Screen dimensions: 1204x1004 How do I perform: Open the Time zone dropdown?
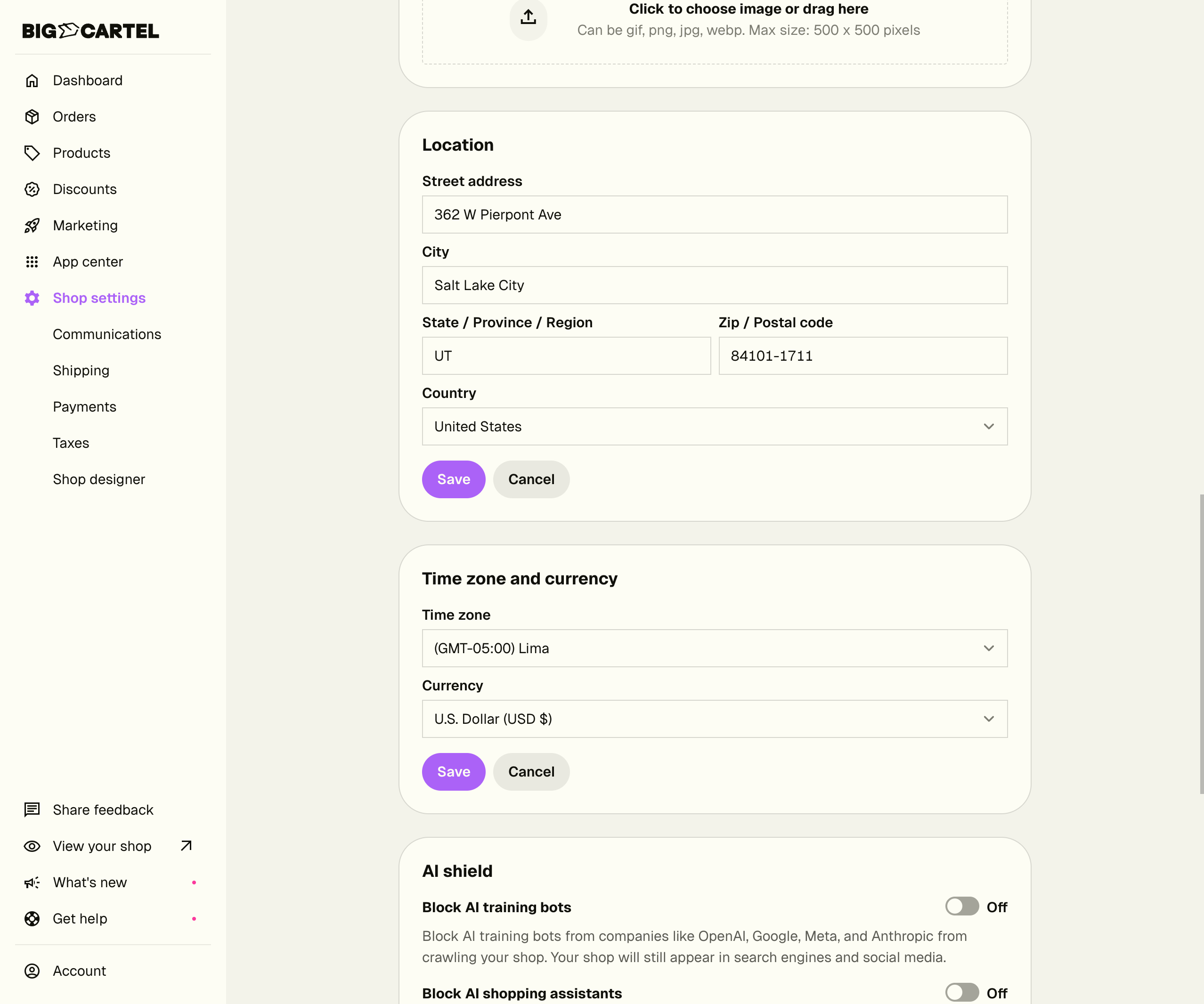pos(715,648)
